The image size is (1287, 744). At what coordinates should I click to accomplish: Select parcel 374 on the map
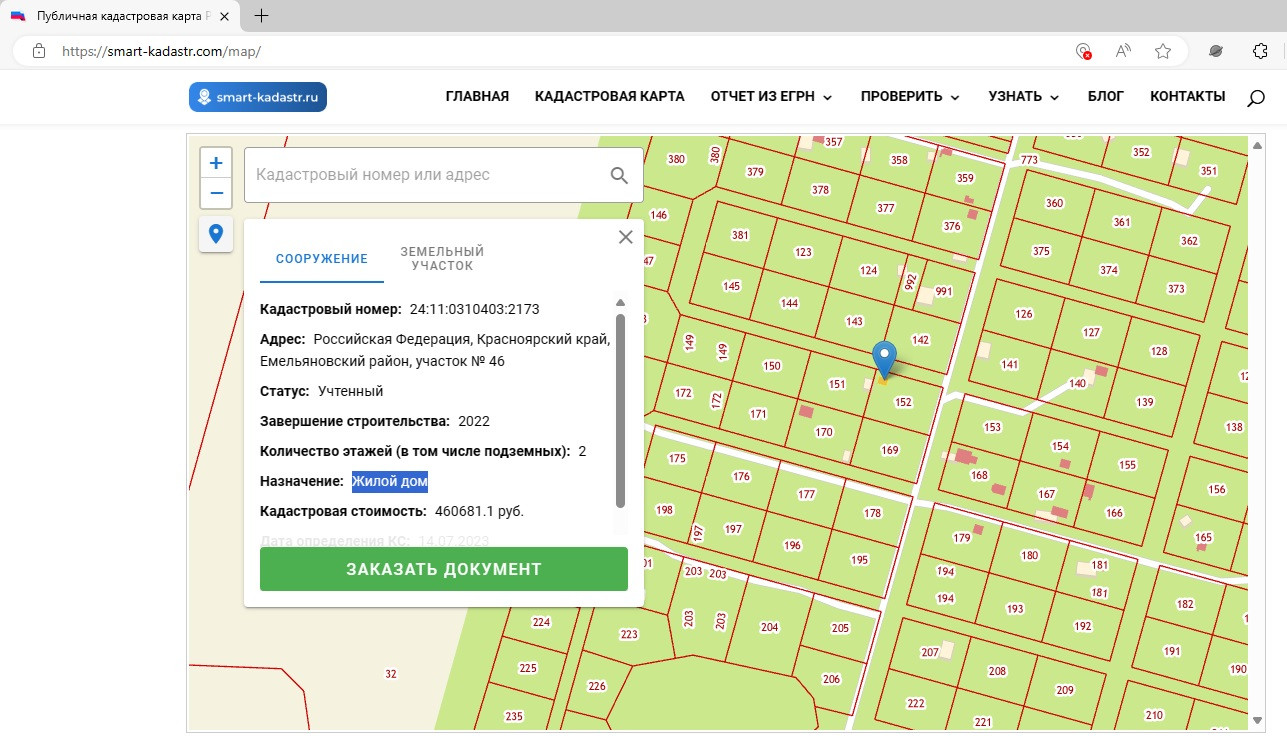(x=1108, y=271)
